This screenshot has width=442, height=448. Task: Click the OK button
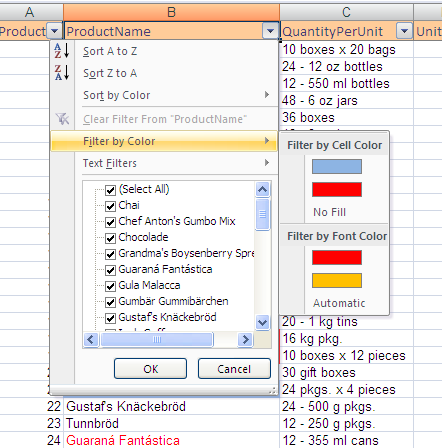(x=150, y=369)
